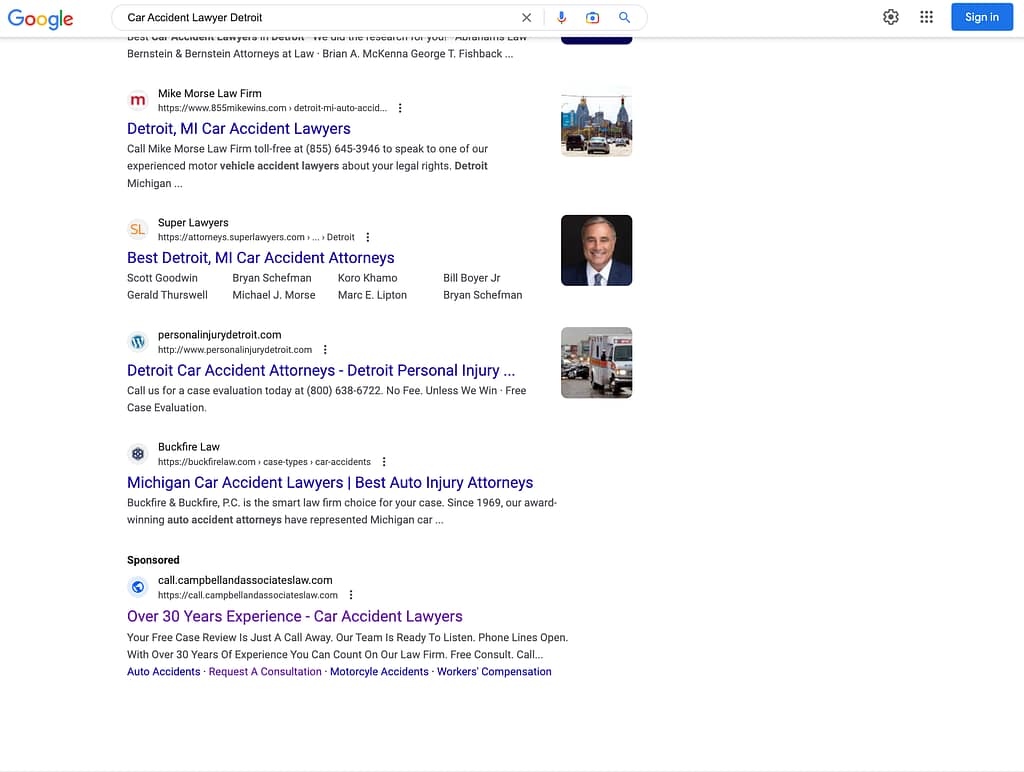Open Best Detroit, MI Car Accident Attorneys link
Screen dimensions: 1024x772
[x=261, y=258]
